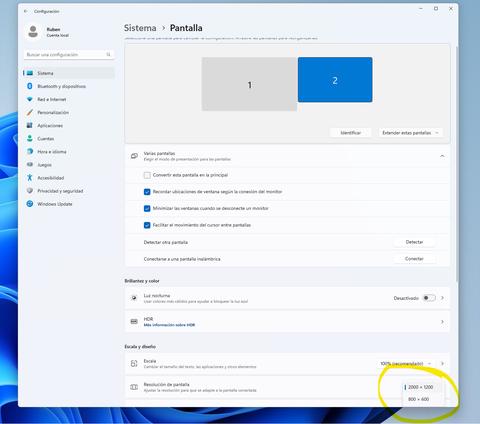Open the Extender estas pantallas dropdown
Image resolution: width=480 pixels, height=424 pixels.
pyautogui.click(x=411, y=133)
